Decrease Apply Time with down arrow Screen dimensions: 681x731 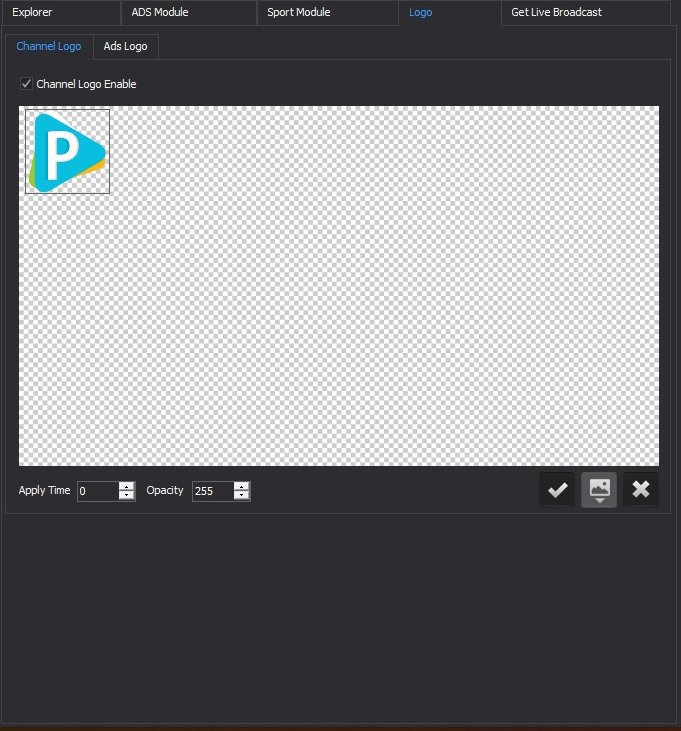[126, 496]
